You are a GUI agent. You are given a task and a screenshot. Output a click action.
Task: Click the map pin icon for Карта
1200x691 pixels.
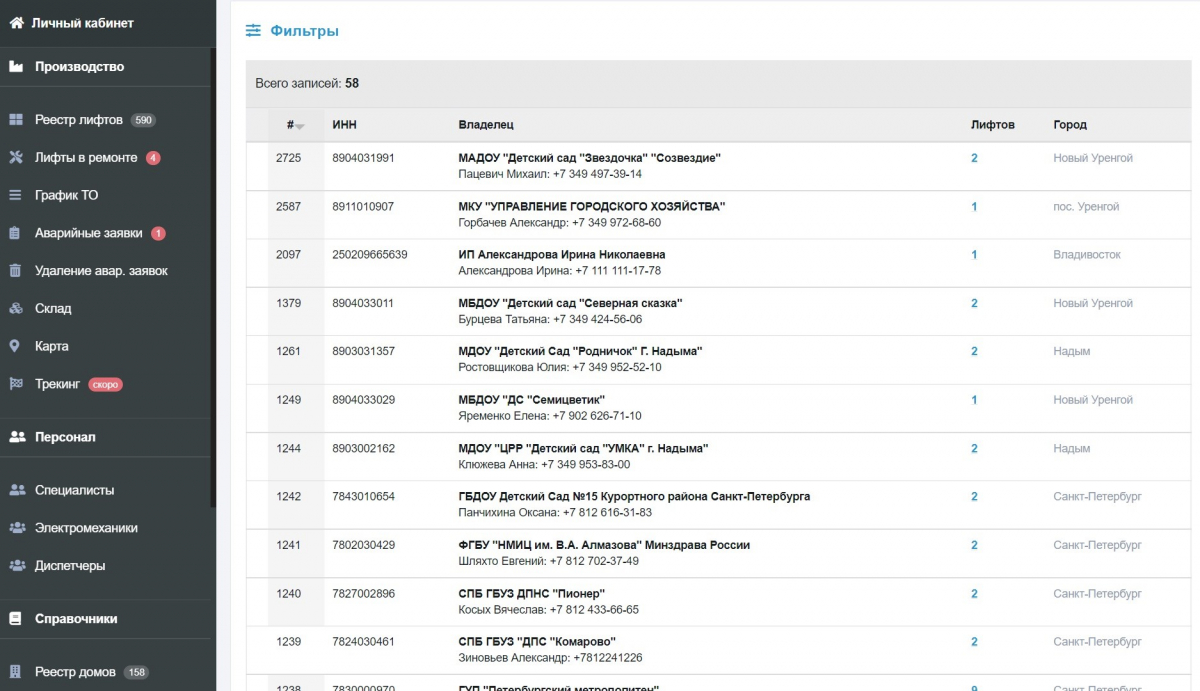(x=15, y=346)
